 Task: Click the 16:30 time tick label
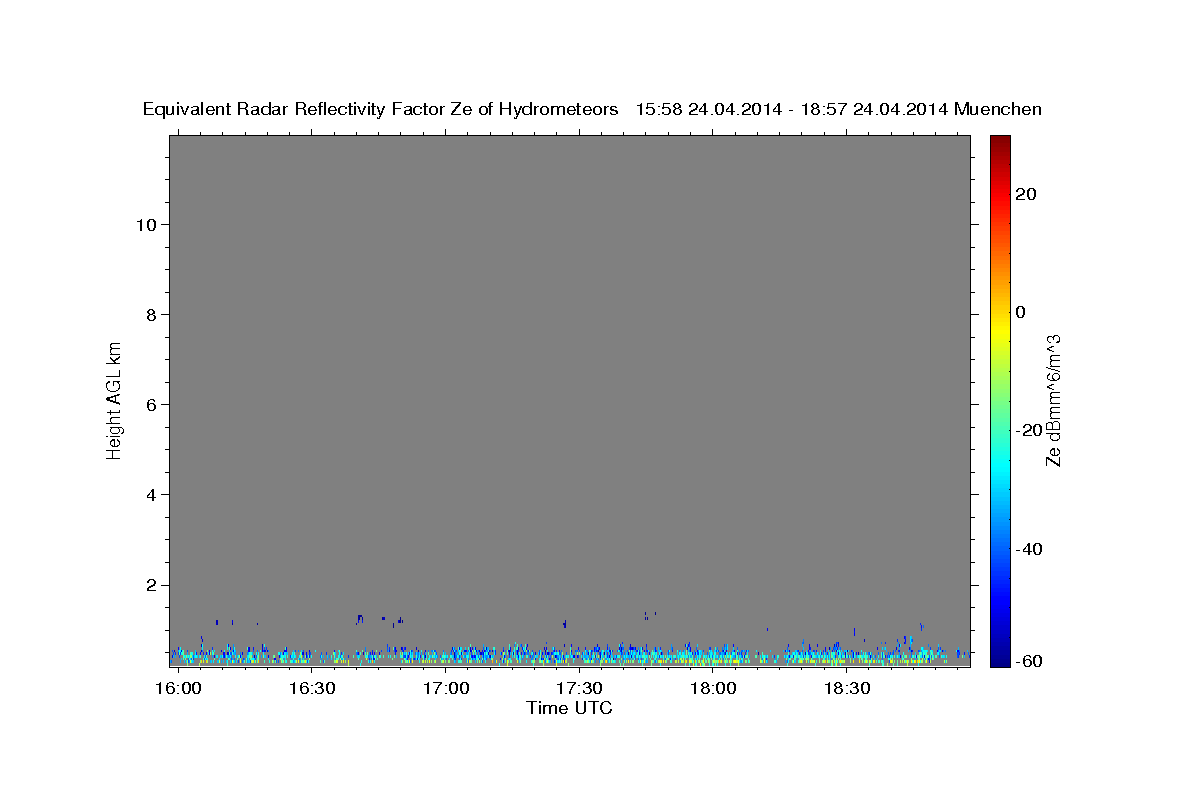[x=312, y=689]
